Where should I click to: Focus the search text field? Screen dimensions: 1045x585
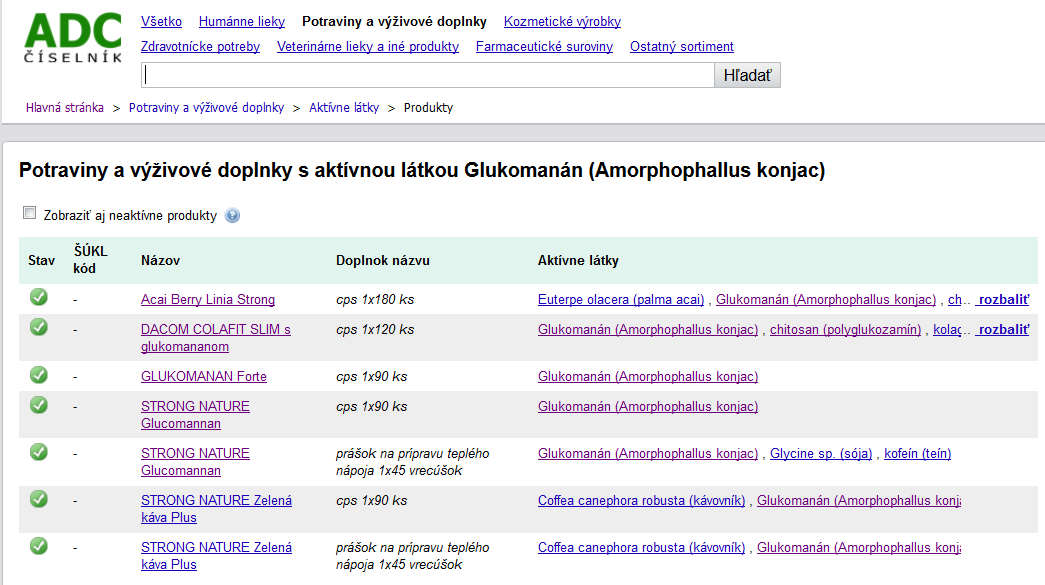(x=428, y=75)
